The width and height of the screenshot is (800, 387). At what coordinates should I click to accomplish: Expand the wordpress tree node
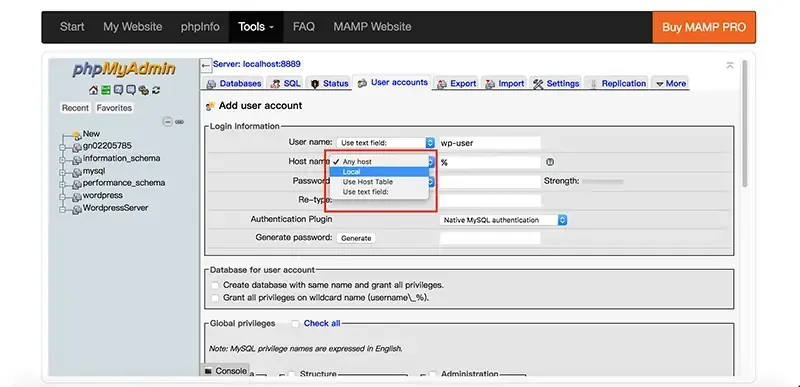[63, 197]
